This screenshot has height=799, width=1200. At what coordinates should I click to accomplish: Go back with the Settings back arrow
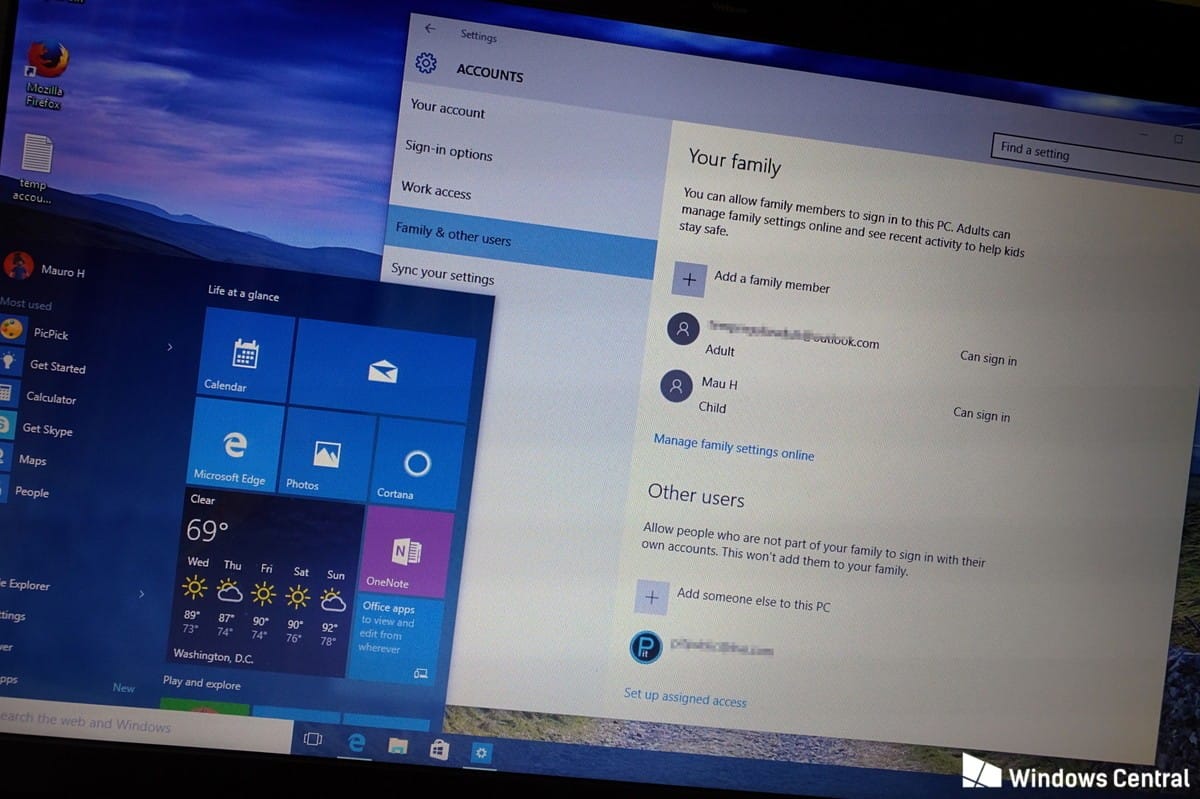[430, 28]
